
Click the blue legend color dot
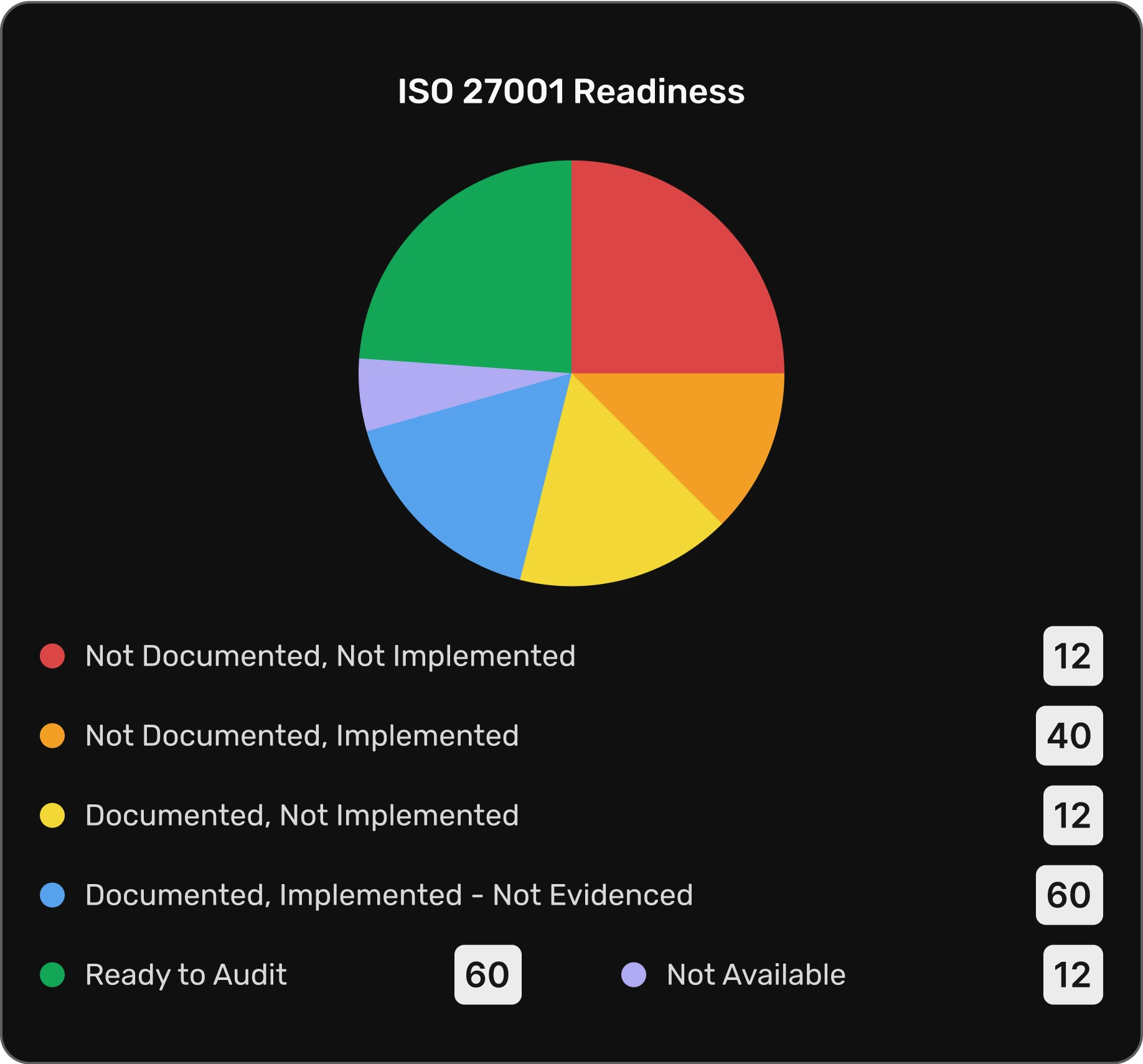[52, 895]
